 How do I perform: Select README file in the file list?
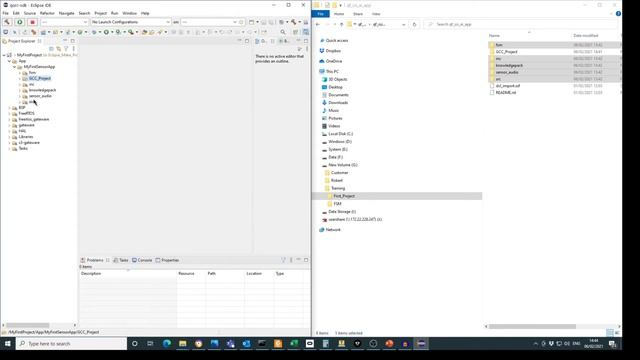(506, 93)
